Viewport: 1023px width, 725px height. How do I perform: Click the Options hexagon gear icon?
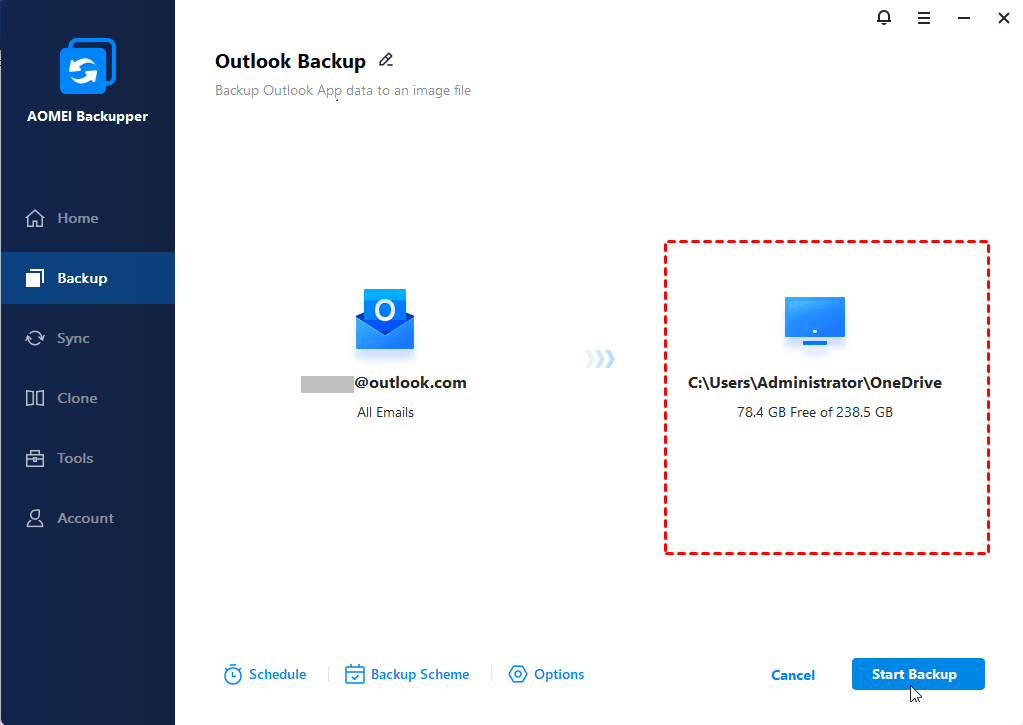coord(518,675)
